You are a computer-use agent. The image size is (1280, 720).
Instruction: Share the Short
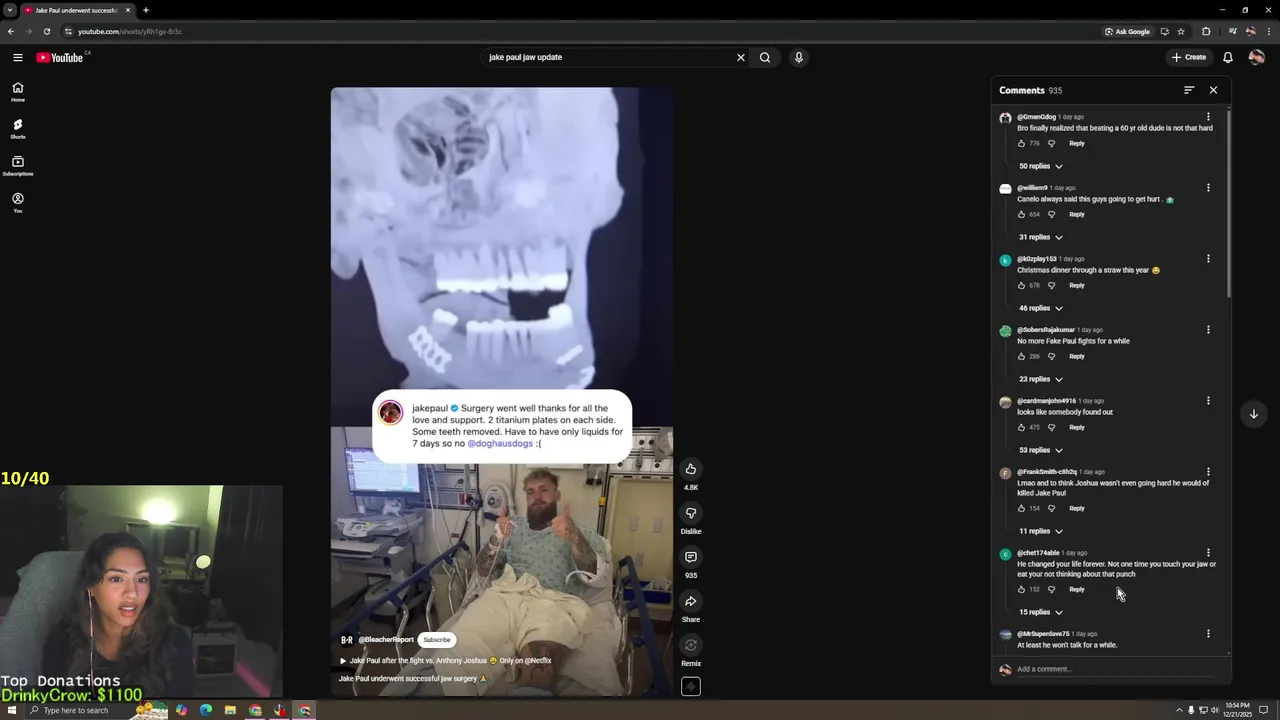pyautogui.click(x=691, y=601)
